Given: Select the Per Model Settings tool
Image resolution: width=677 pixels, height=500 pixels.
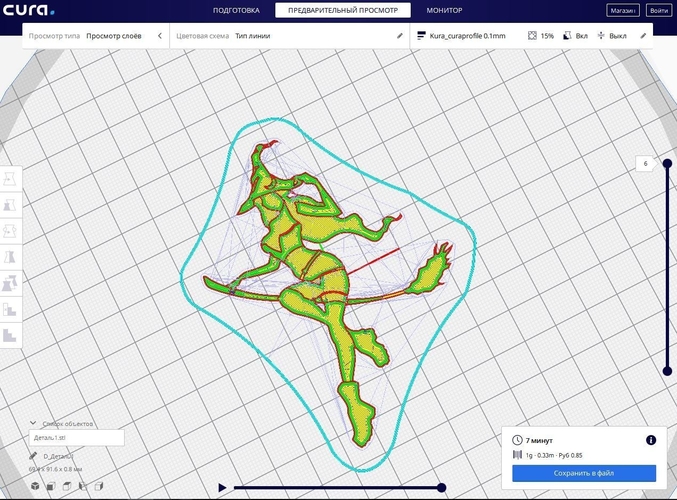Looking at the screenshot, I should (x=9, y=284).
